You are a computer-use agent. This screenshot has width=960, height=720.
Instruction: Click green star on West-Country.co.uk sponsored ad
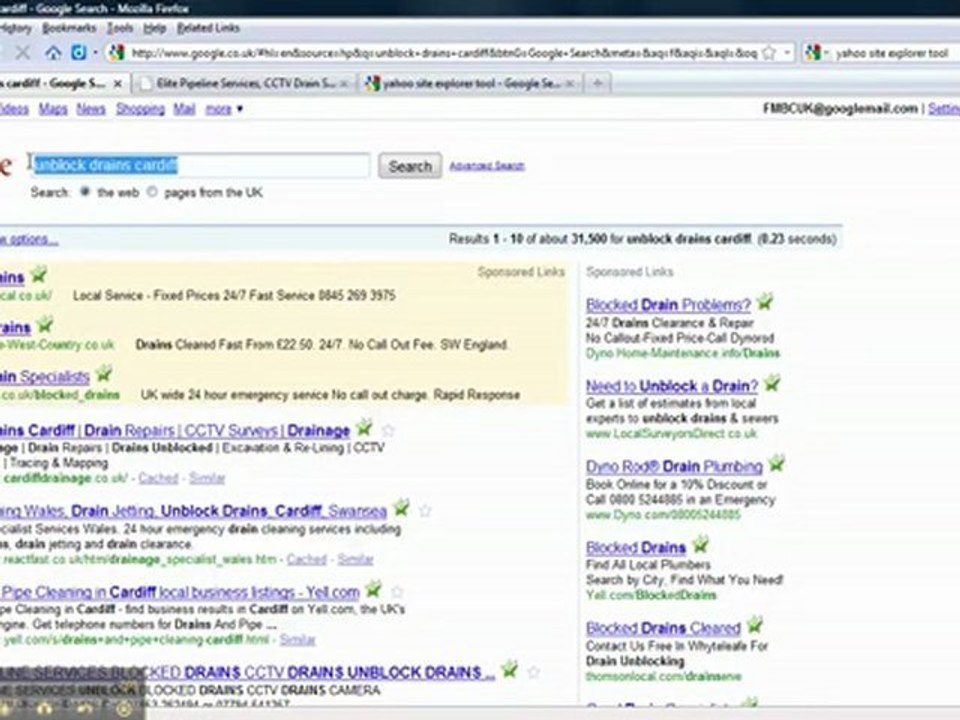pyautogui.click(x=45, y=323)
